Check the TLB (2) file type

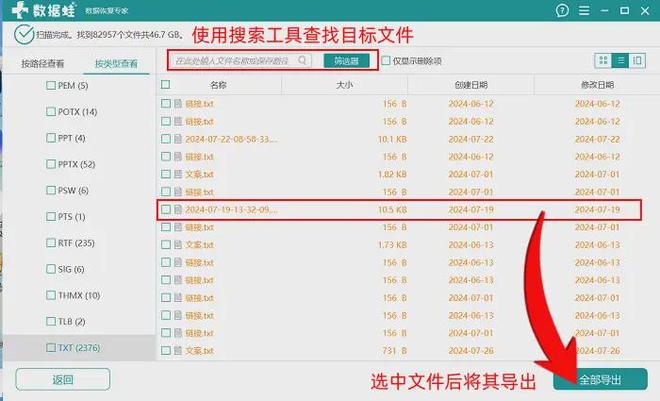point(51,321)
